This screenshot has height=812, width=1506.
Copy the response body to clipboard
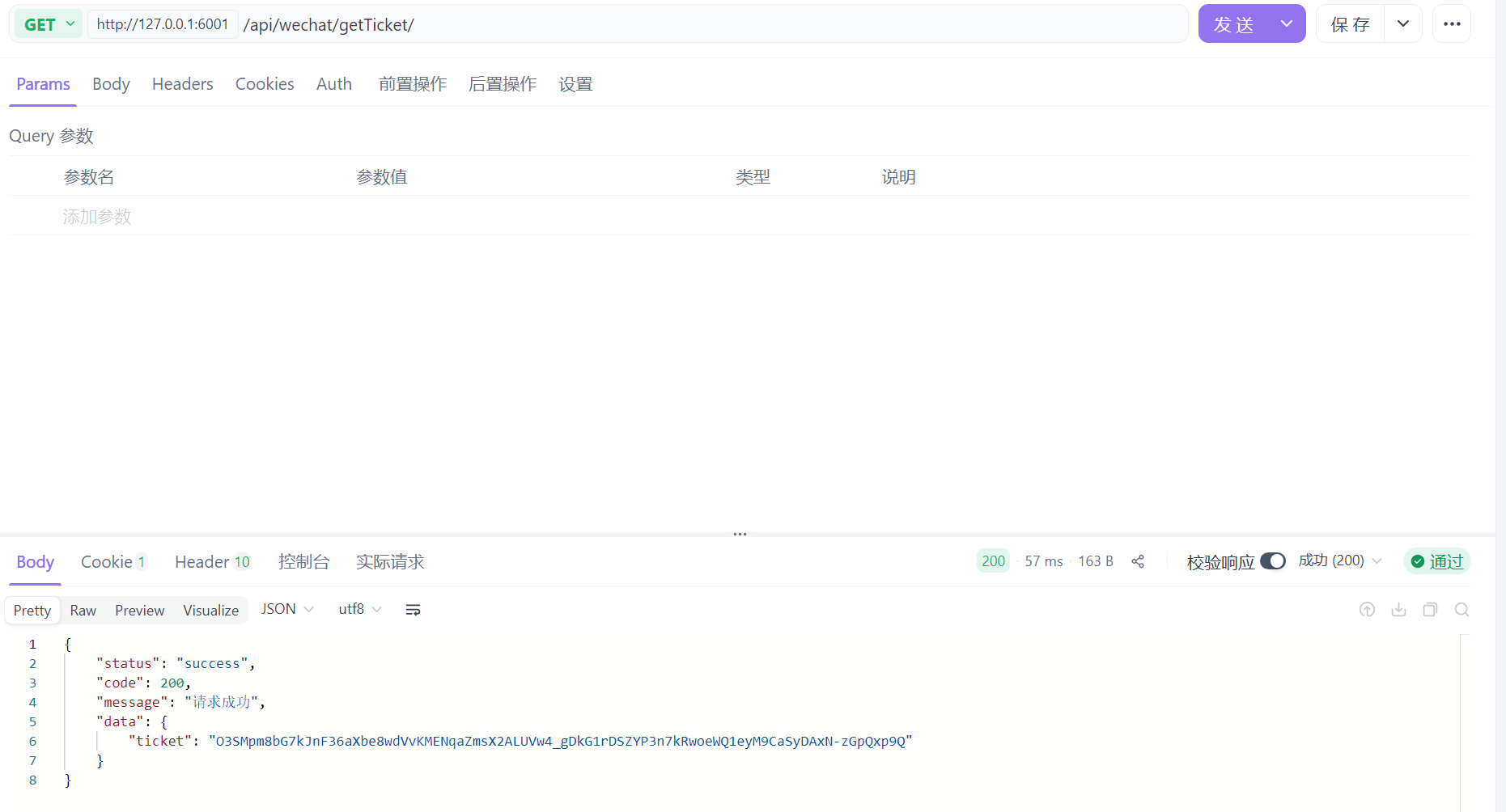tap(1430, 609)
